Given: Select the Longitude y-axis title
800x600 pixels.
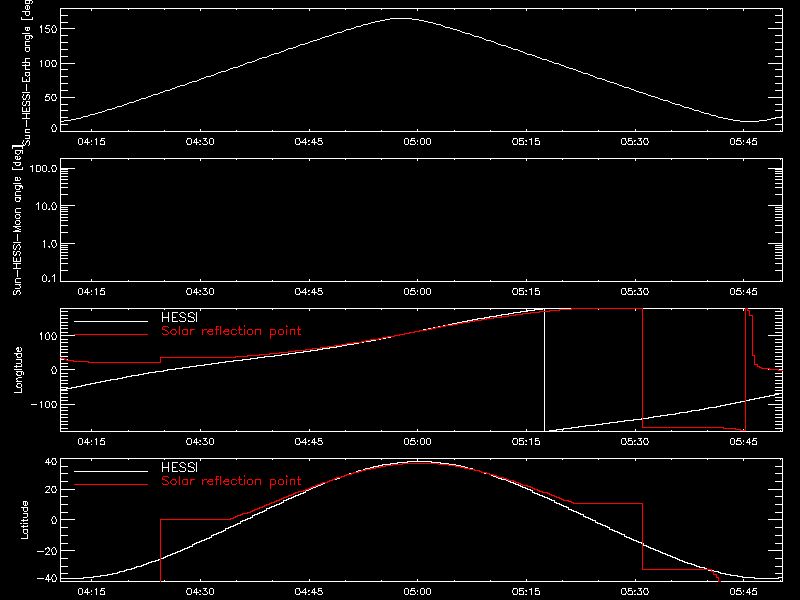Looking at the screenshot, I should pos(18,370).
